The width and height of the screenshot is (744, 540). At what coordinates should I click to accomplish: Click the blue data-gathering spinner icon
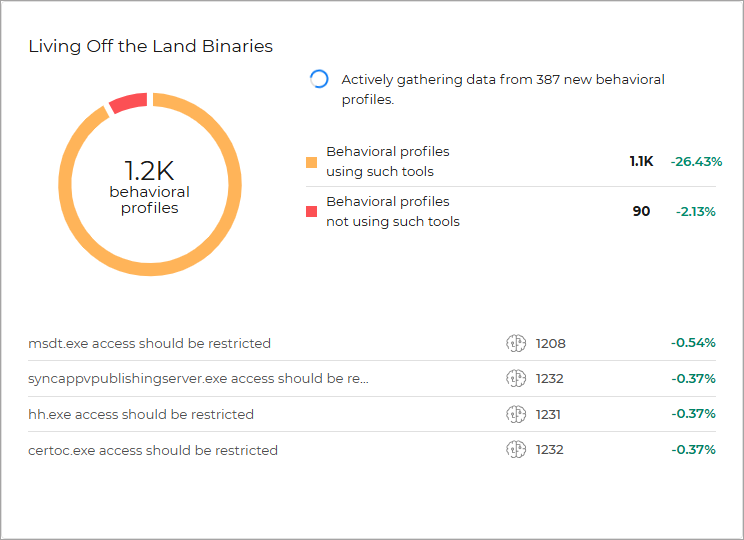click(319, 79)
